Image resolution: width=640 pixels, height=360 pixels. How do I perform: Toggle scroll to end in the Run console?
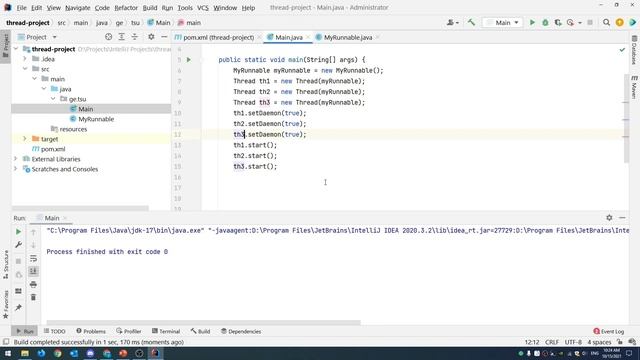tap(33, 271)
